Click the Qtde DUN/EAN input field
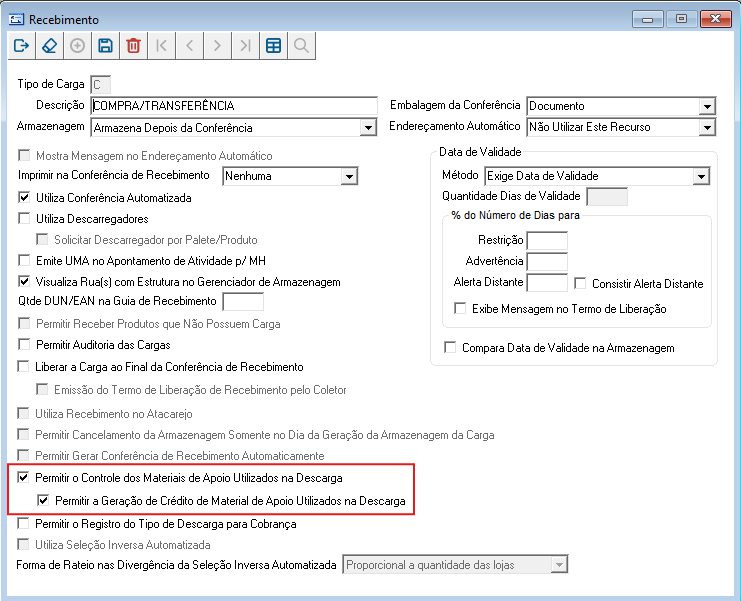741x601 pixels. 243,301
